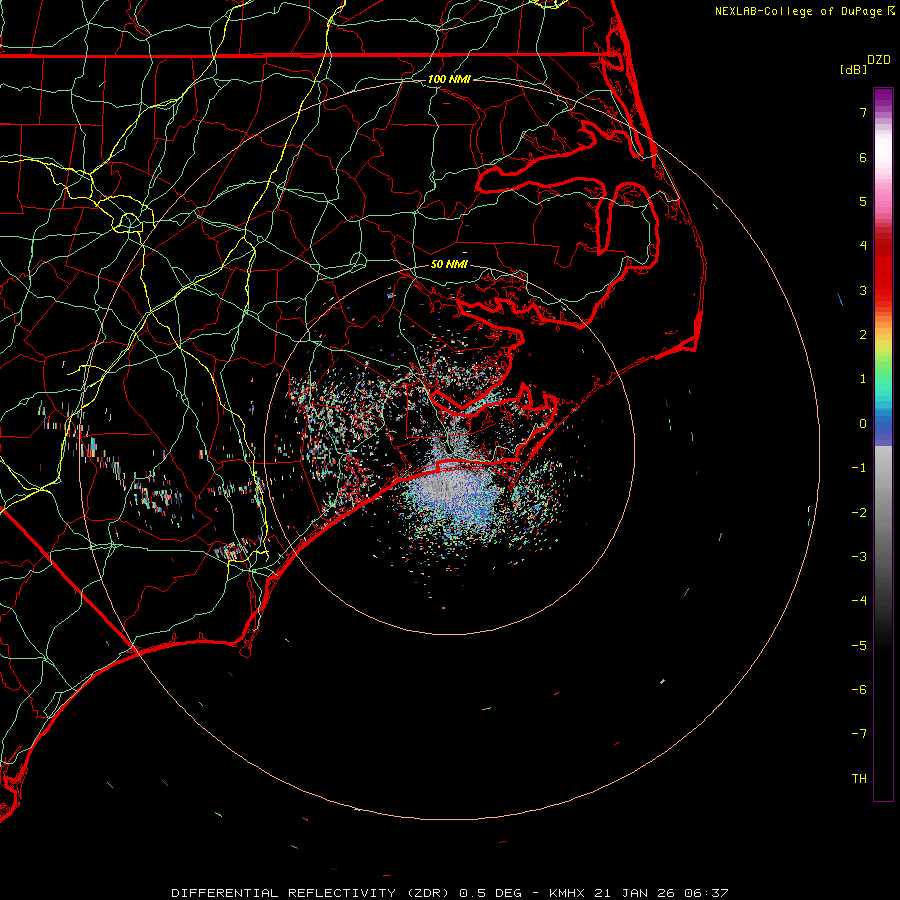
Task: Click the 3 value on color scale
Action: click(863, 290)
